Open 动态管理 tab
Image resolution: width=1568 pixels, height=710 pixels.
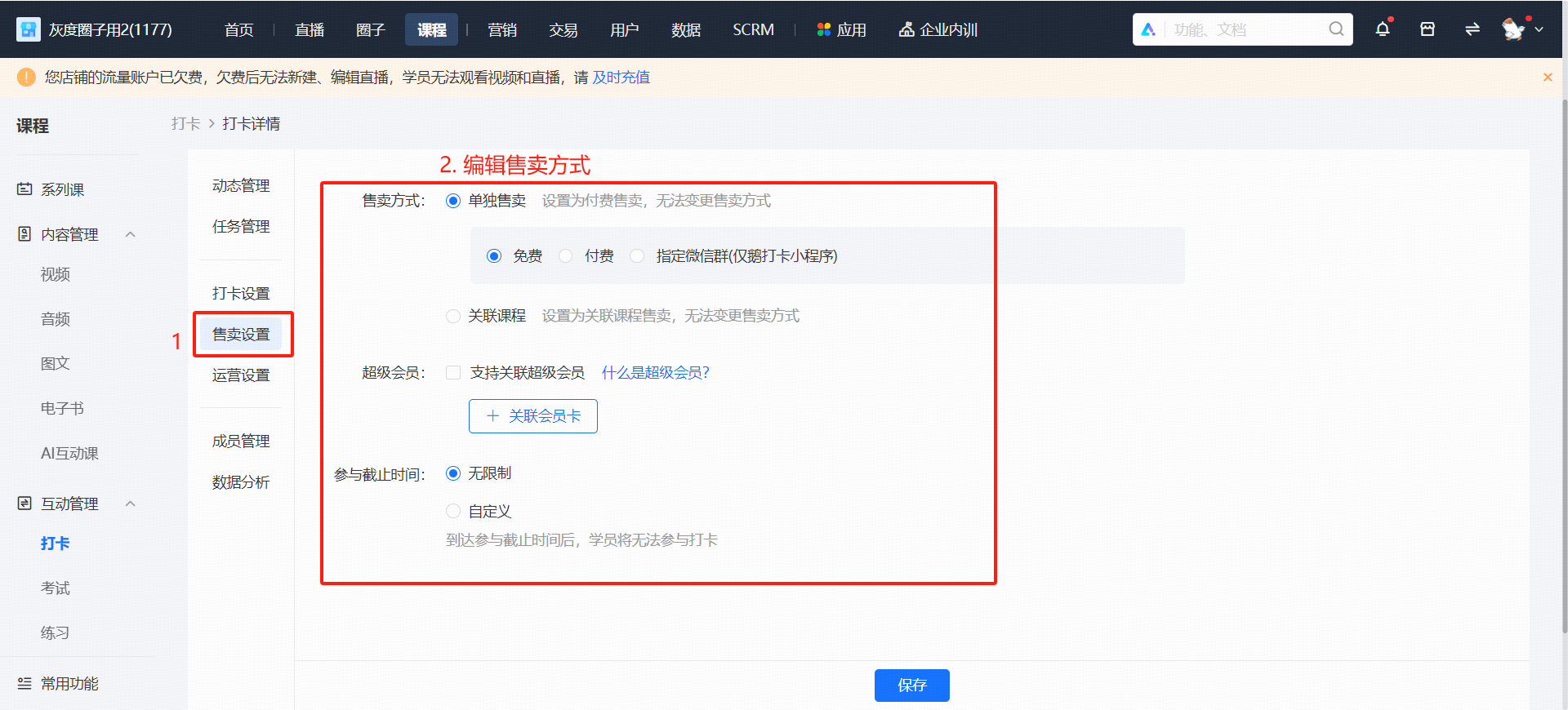[241, 186]
